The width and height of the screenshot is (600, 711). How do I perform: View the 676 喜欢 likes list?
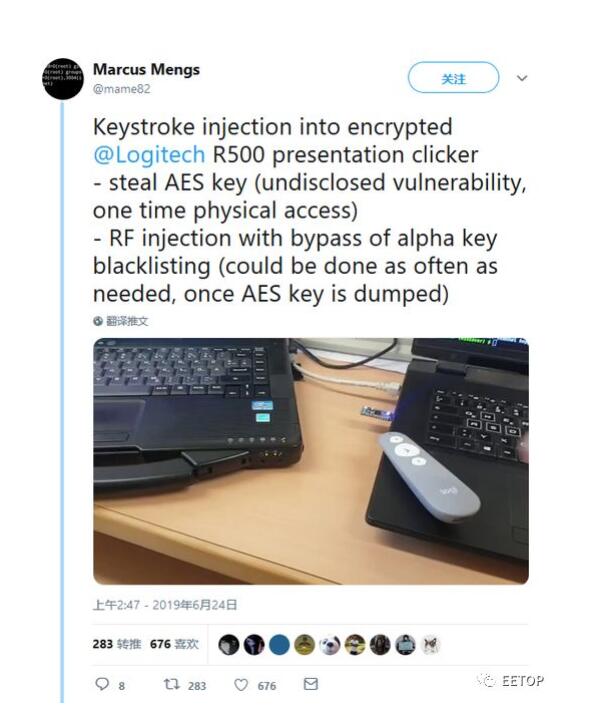(174, 644)
